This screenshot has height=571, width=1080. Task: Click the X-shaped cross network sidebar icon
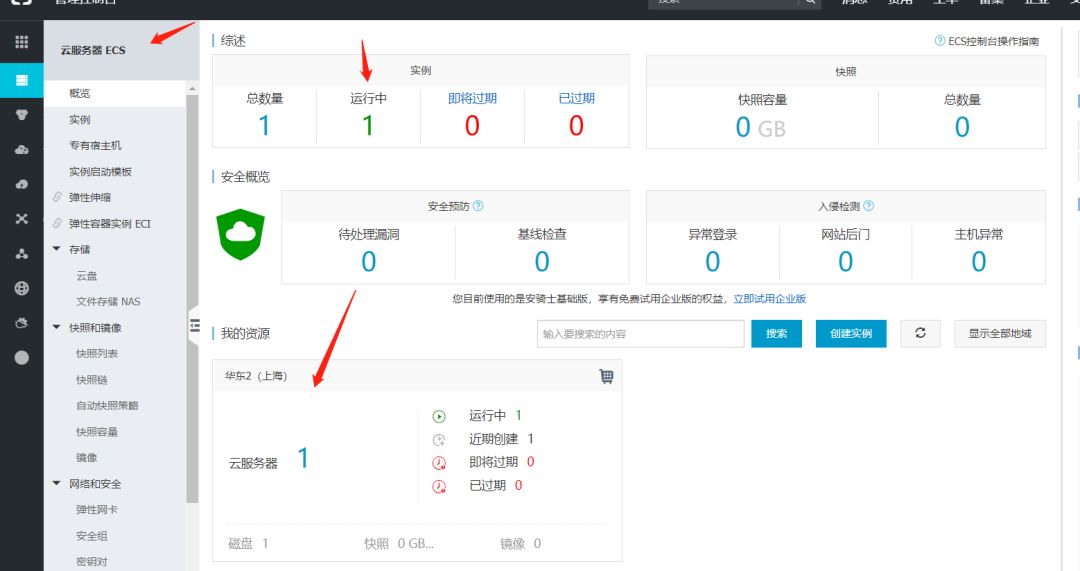21,218
